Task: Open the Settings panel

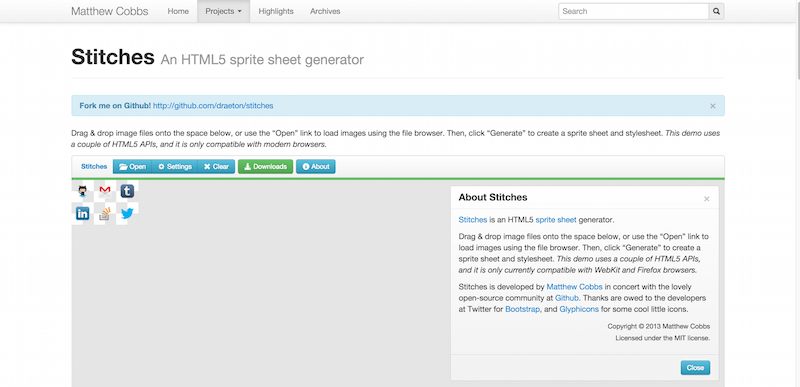Action: coord(174,167)
